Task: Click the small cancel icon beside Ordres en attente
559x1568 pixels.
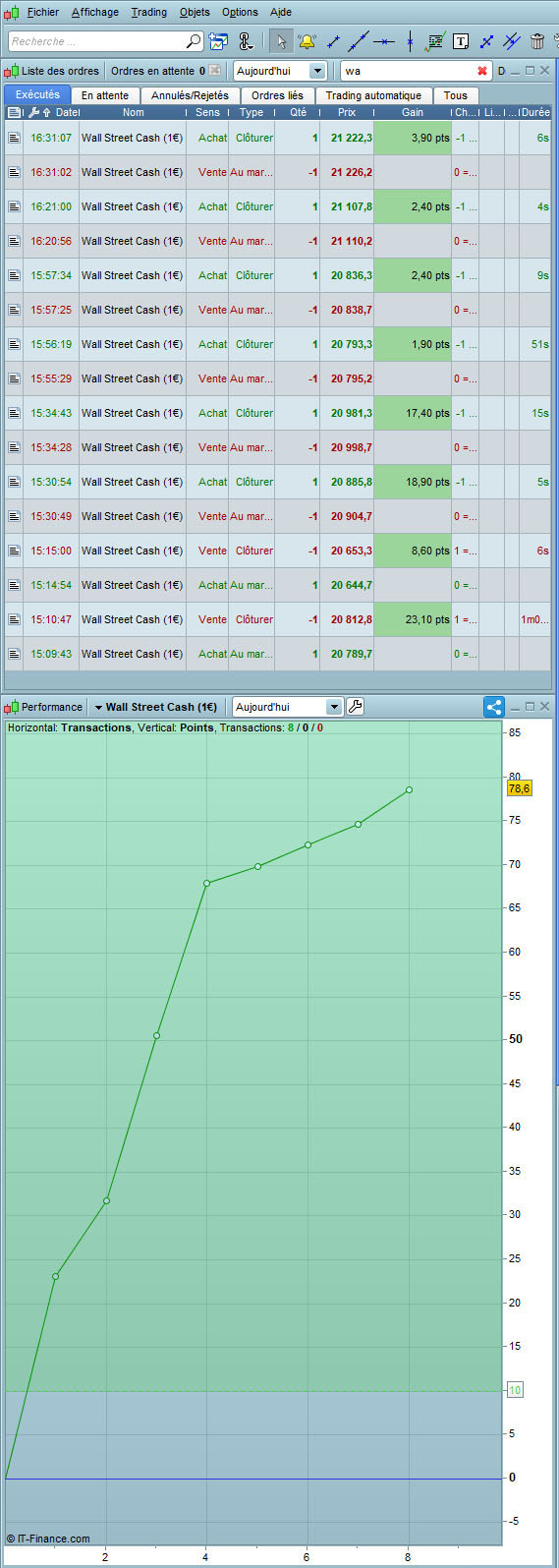Action: [x=215, y=71]
